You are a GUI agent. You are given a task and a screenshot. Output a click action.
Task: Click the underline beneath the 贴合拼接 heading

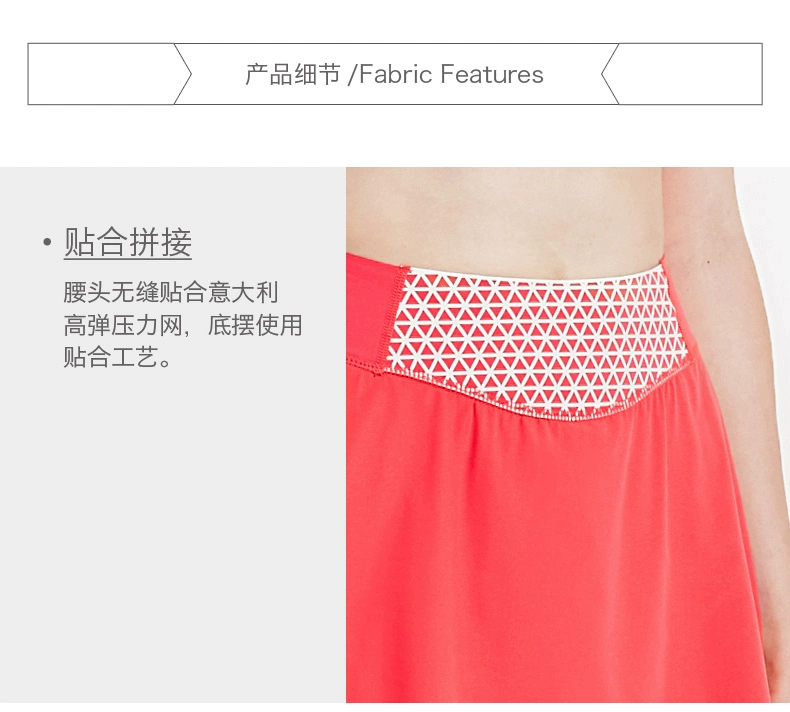pos(128,260)
